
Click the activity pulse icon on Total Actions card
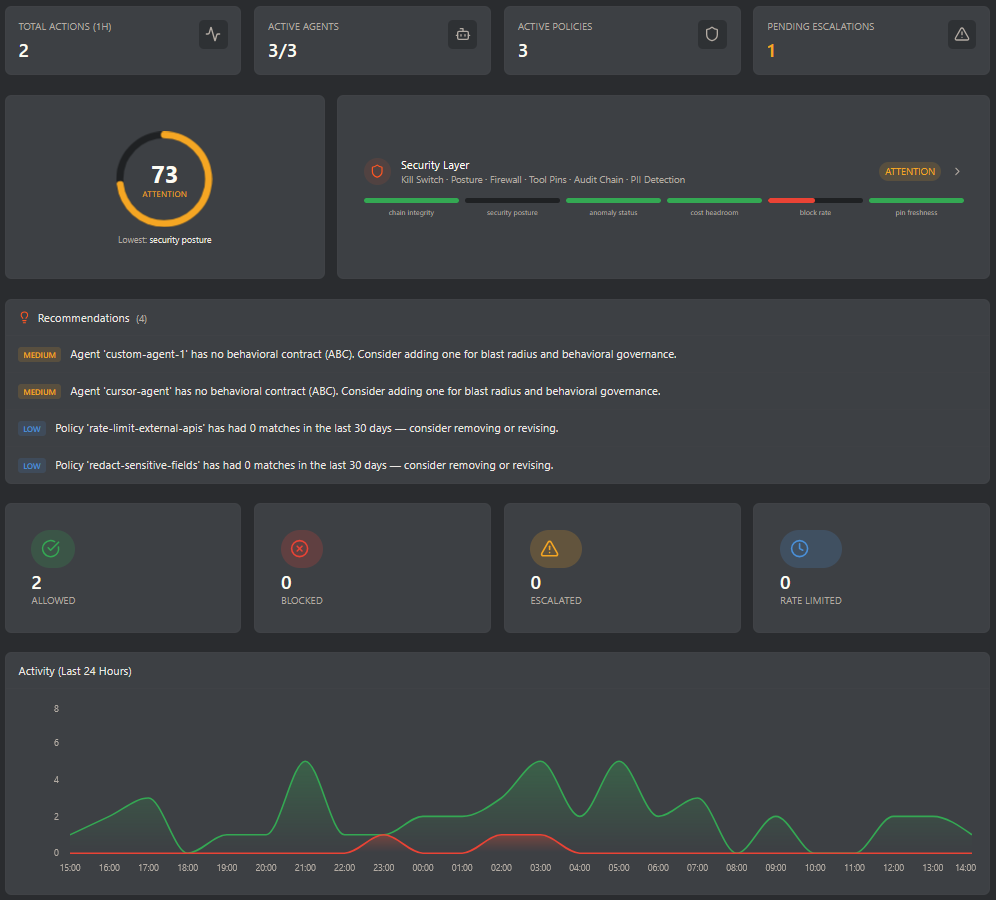213,34
